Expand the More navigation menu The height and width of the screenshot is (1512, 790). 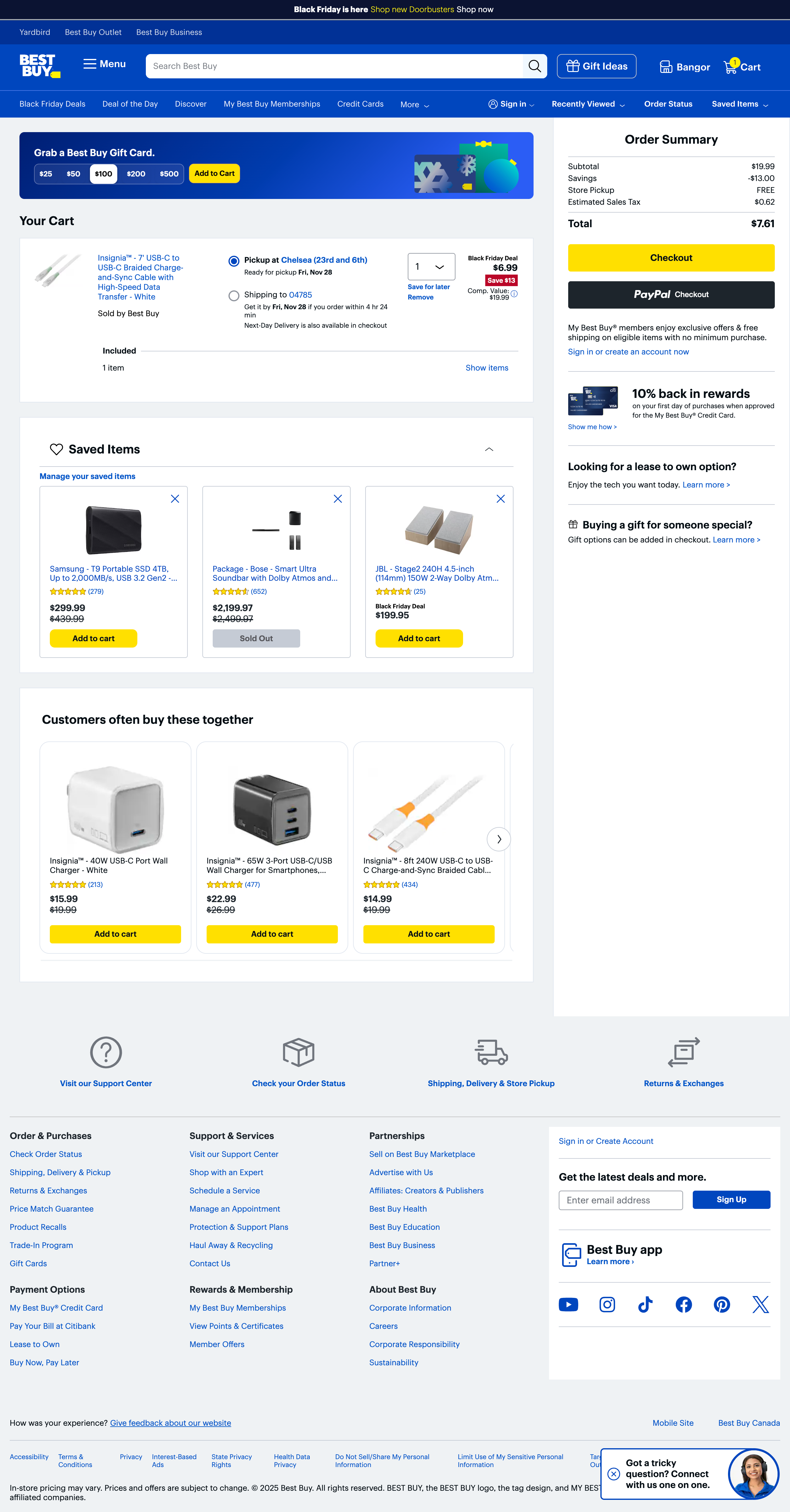[x=414, y=104]
